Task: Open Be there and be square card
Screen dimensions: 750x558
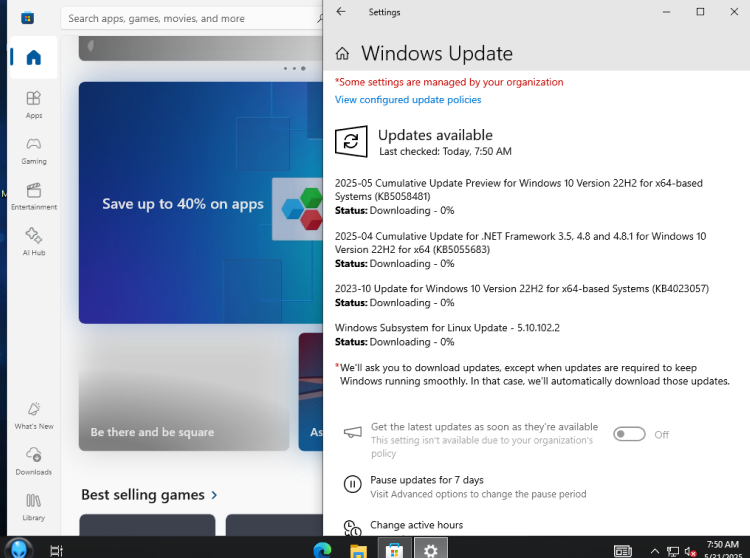Action: click(184, 392)
